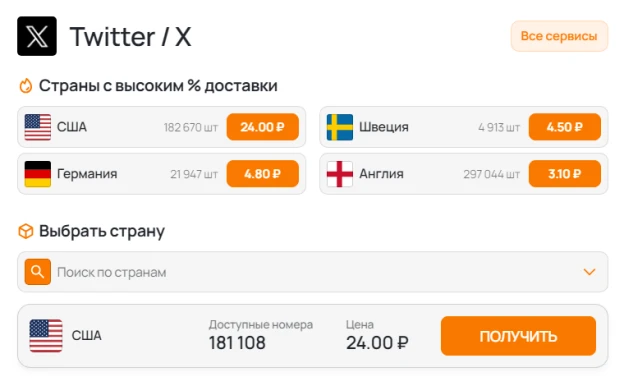Select the England flag icon
The height and width of the screenshot is (386, 624).
point(340,174)
